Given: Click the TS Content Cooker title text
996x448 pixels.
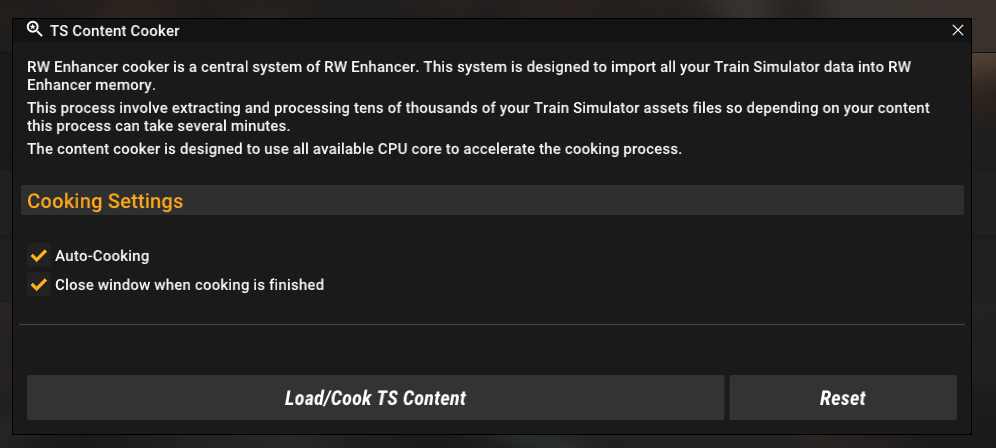Looking at the screenshot, I should click(x=114, y=31).
